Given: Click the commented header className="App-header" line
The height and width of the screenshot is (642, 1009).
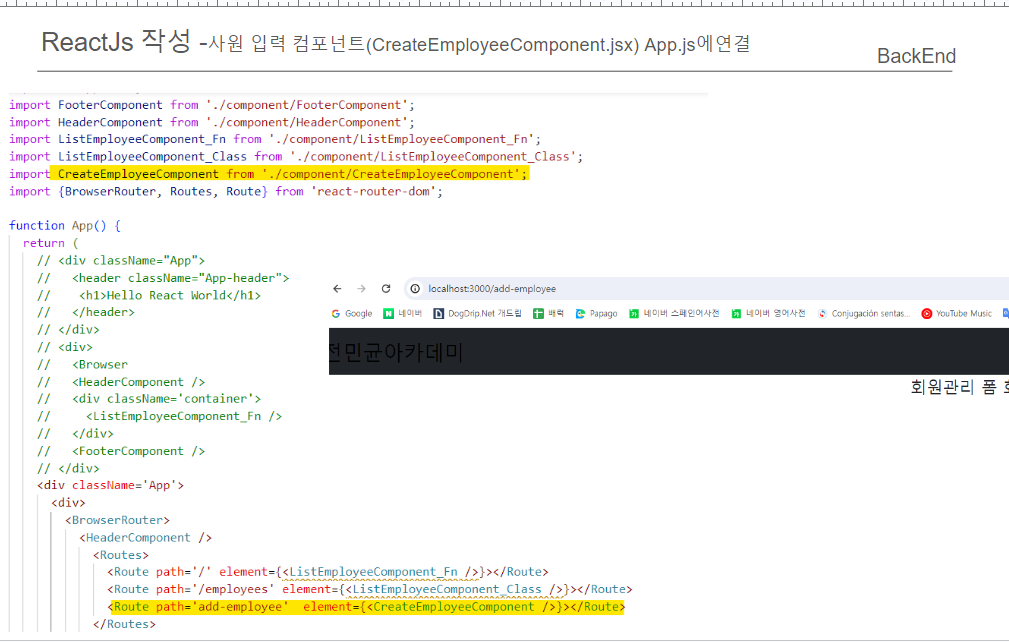Looking at the screenshot, I should (163, 278).
